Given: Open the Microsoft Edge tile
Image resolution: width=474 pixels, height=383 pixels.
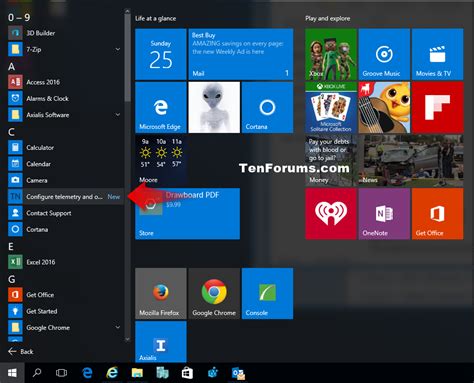Looking at the screenshot, I should tap(161, 107).
